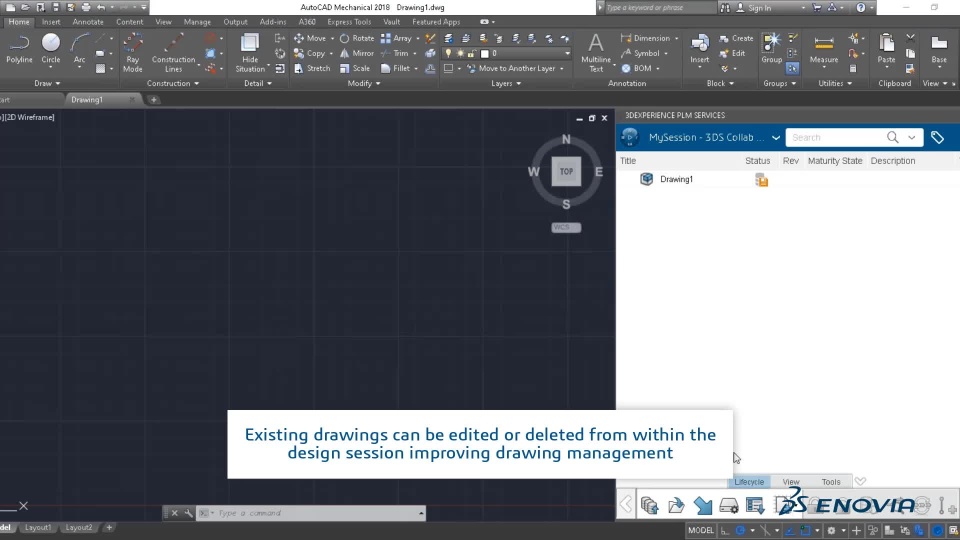Image resolution: width=960 pixels, height=540 pixels.
Task: Expand the Construction panel dropdown
Action: coord(173,83)
